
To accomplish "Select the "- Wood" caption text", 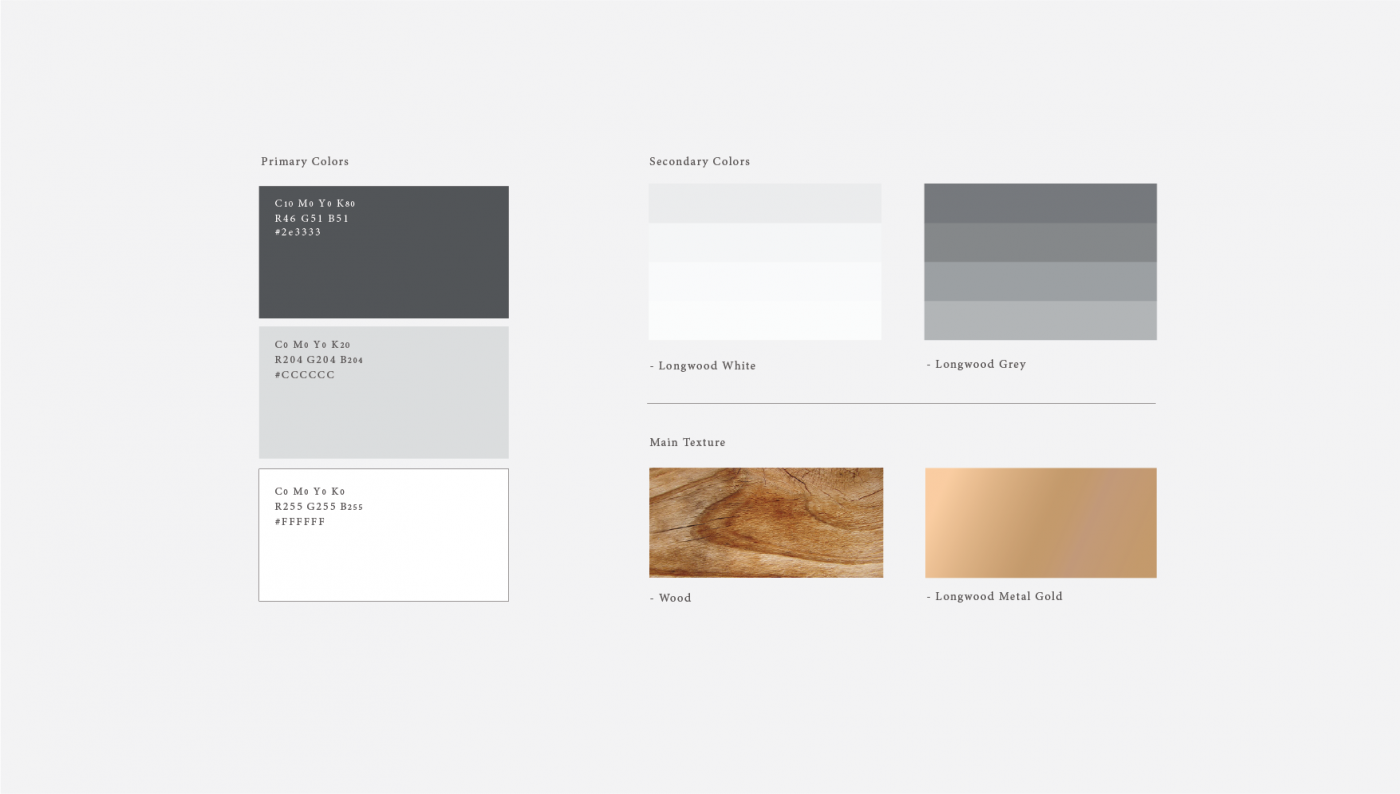I will 670,598.
